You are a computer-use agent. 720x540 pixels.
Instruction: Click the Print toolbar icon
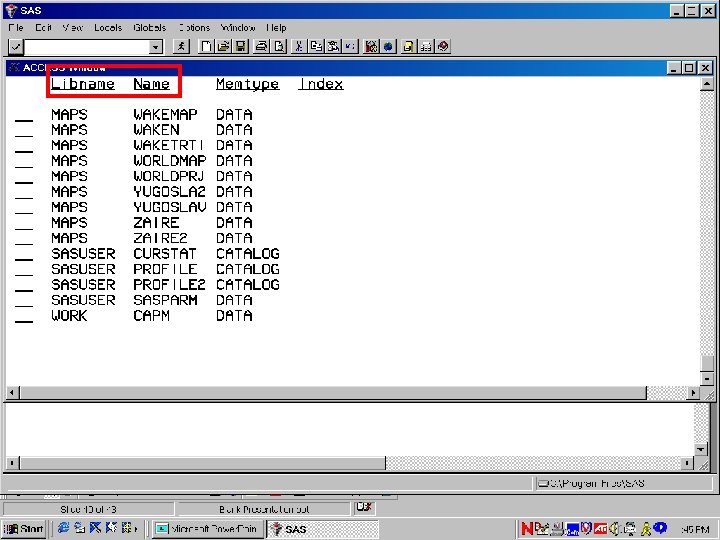262,46
